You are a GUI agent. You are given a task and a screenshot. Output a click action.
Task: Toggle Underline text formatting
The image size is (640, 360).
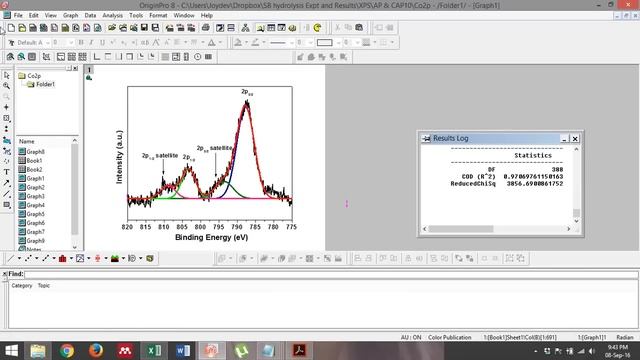(102, 42)
